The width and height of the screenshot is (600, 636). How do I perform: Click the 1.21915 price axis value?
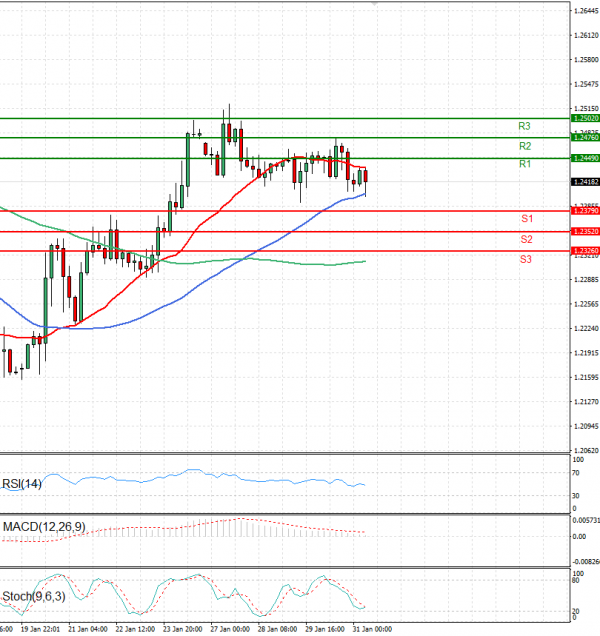pos(586,353)
